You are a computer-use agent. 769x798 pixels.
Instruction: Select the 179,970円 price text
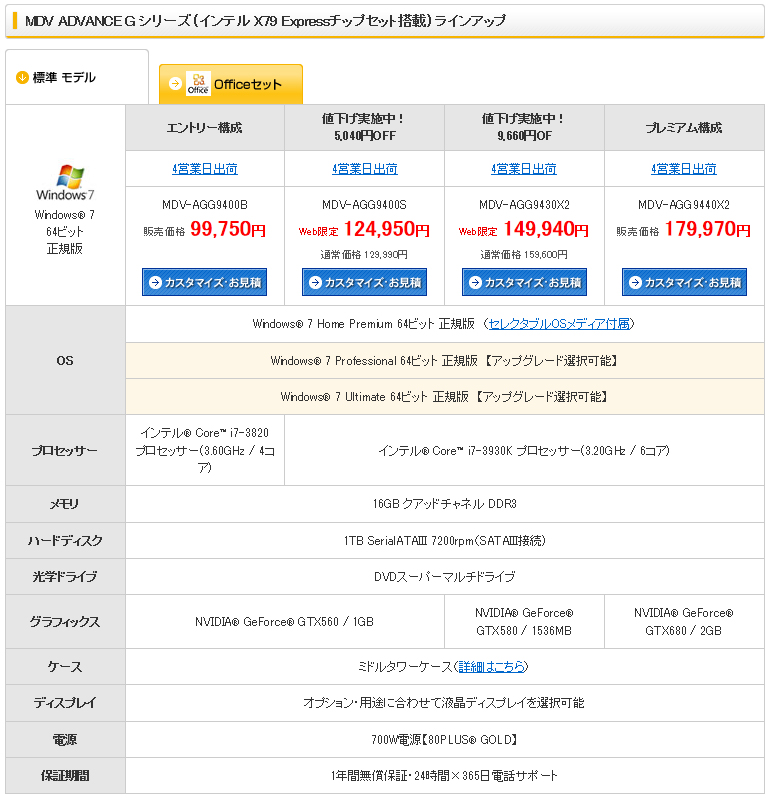point(707,230)
